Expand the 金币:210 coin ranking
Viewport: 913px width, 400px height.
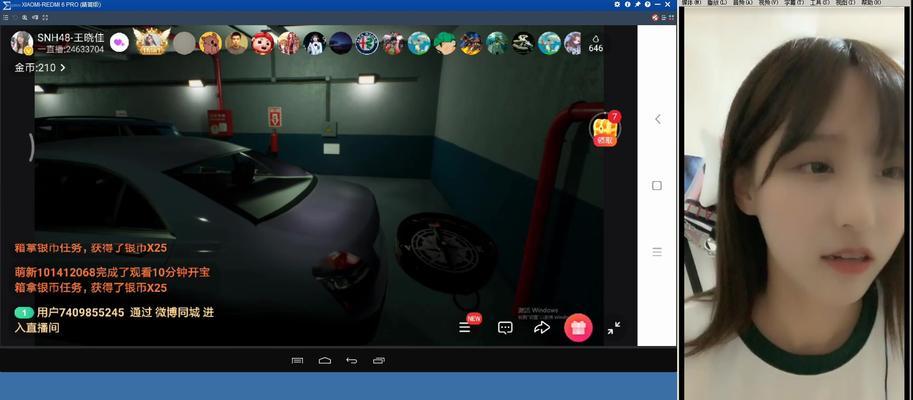point(40,68)
